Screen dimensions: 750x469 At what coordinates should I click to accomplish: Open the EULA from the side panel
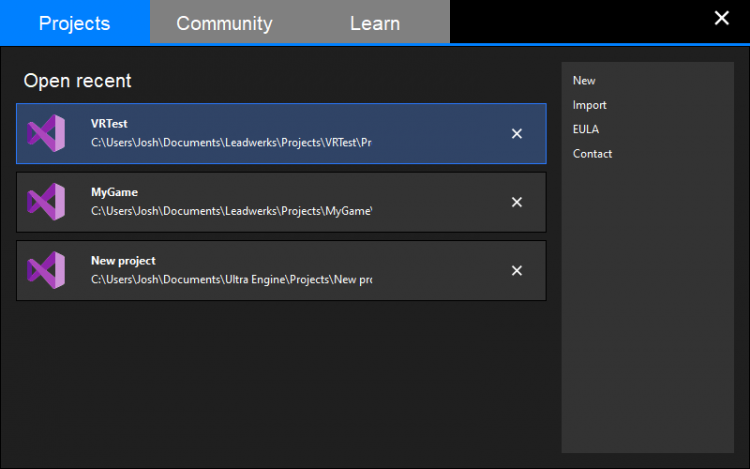(586, 129)
